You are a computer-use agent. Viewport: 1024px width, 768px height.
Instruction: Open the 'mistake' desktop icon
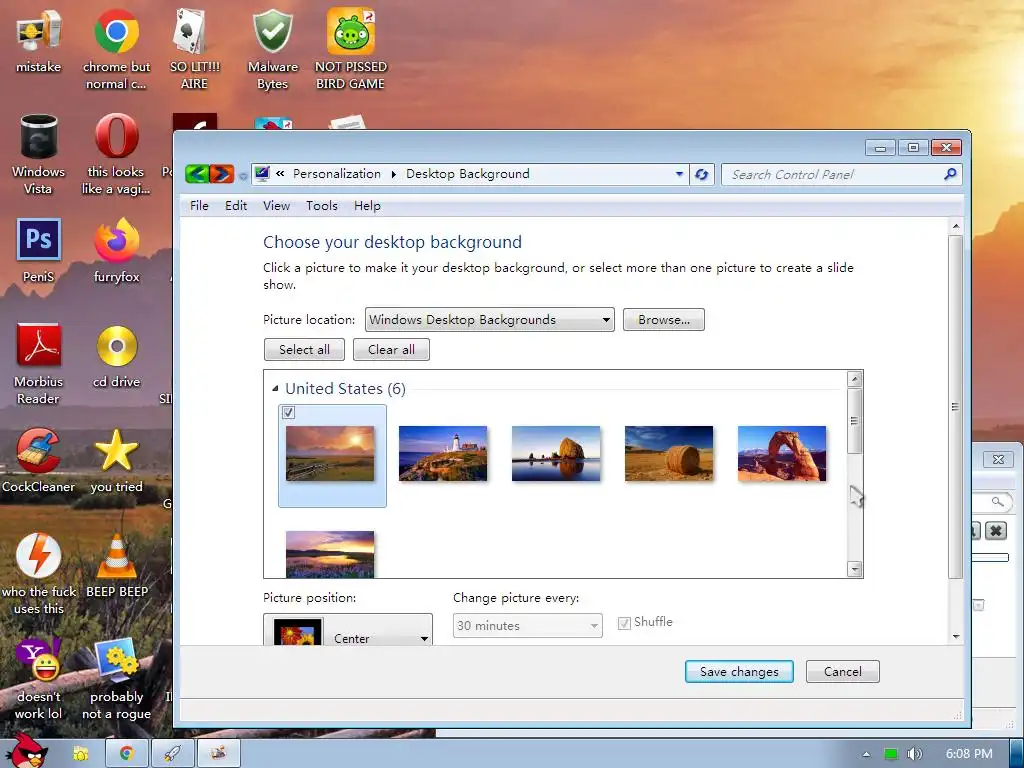[39, 40]
